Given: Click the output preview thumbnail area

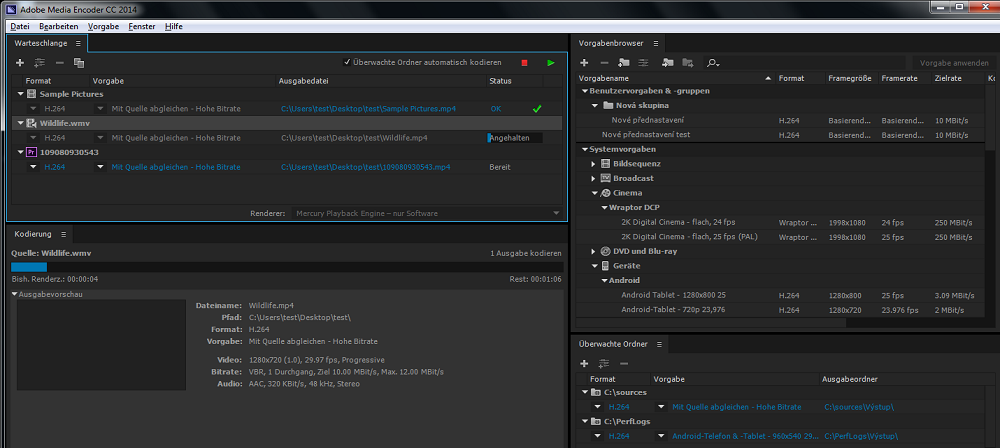Looking at the screenshot, I should coord(101,345).
